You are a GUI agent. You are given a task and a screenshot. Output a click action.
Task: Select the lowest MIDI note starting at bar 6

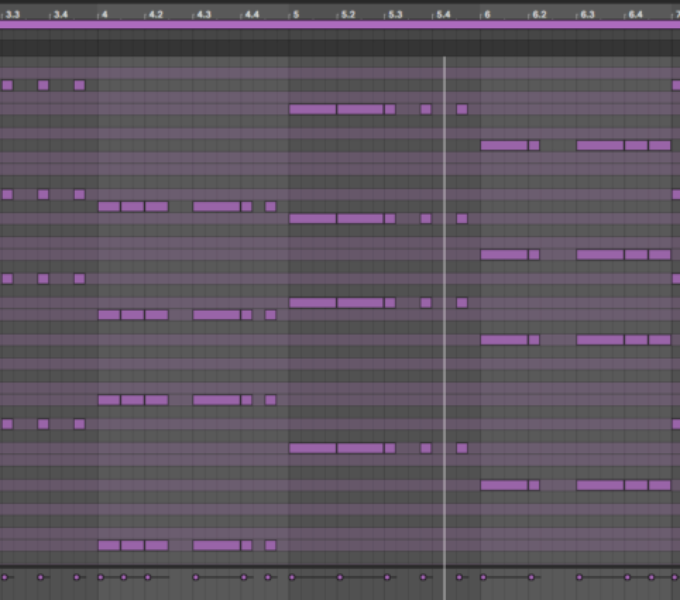(504, 485)
